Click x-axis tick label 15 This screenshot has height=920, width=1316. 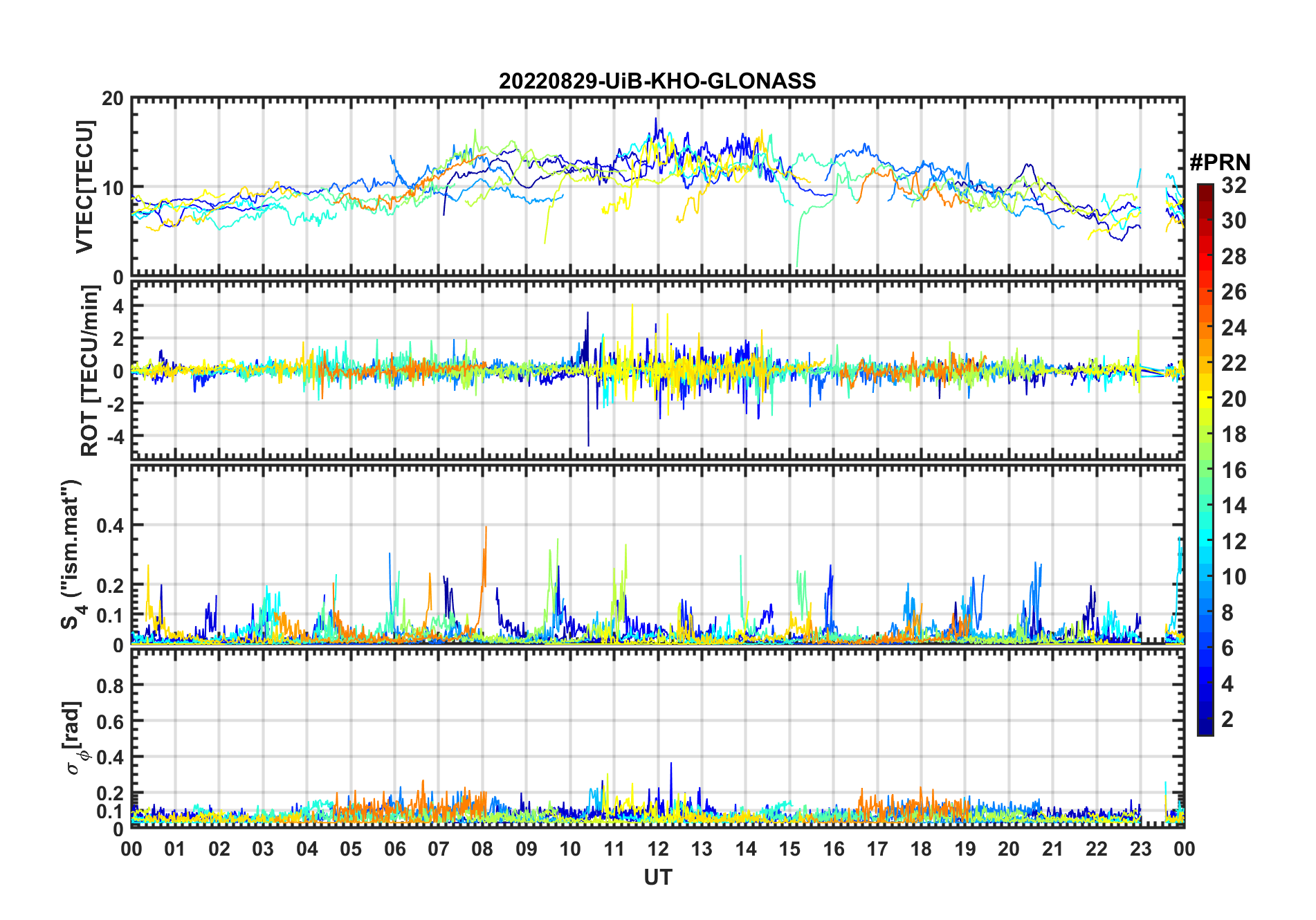click(789, 849)
